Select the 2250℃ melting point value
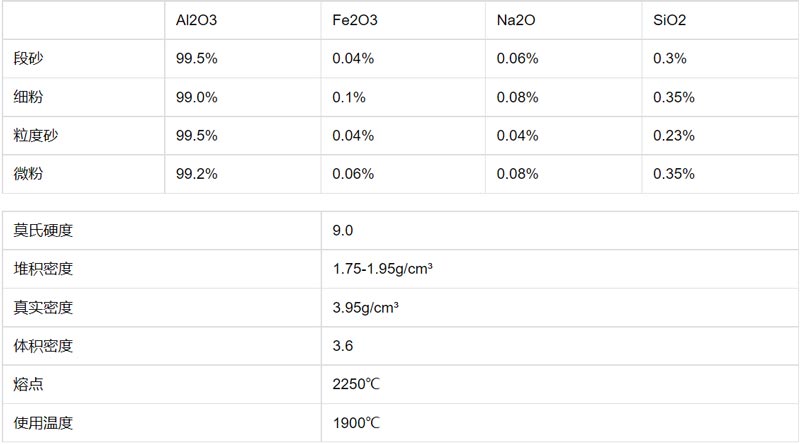The width and height of the screenshot is (800, 444). point(356,384)
